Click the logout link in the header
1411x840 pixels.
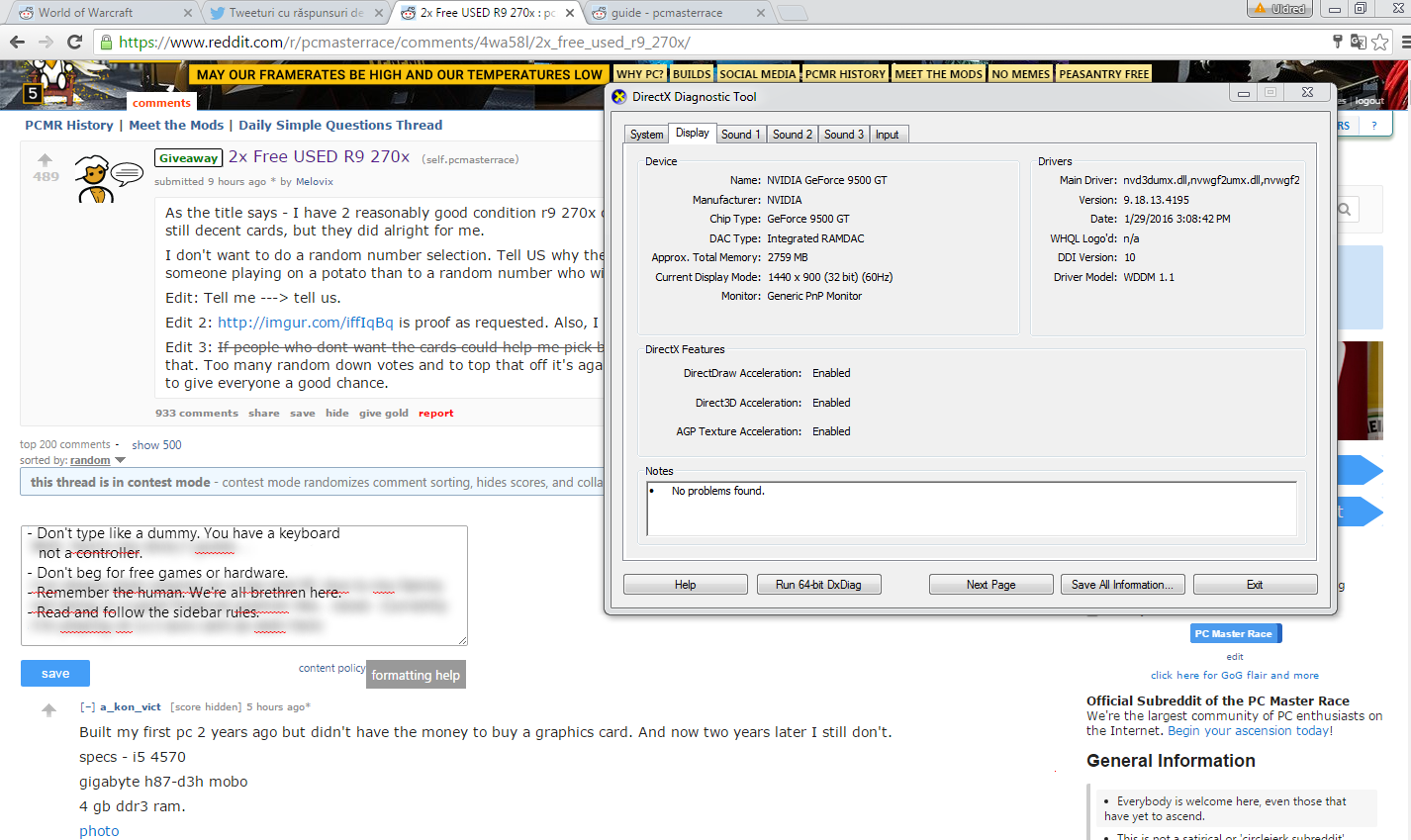1370,101
